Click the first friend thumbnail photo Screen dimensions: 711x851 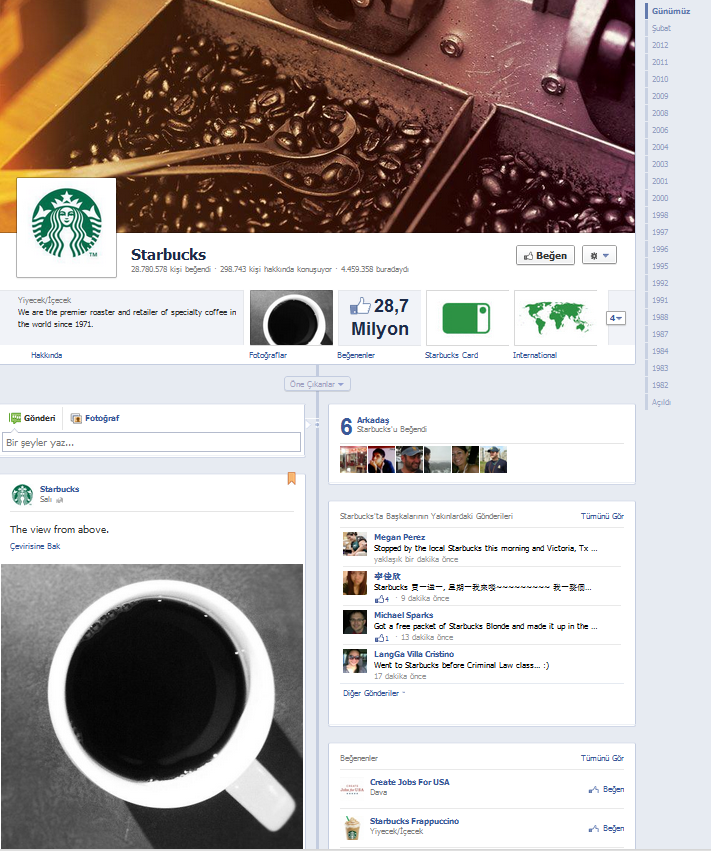(353, 459)
